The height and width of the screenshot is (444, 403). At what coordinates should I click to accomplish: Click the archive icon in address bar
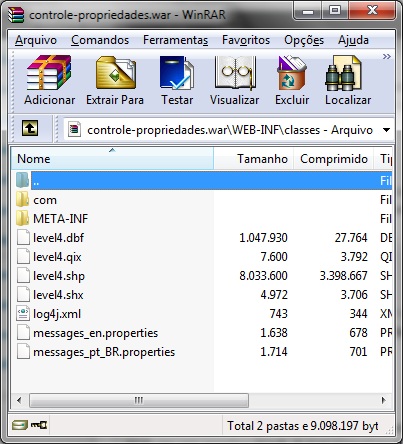coord(74,129)
